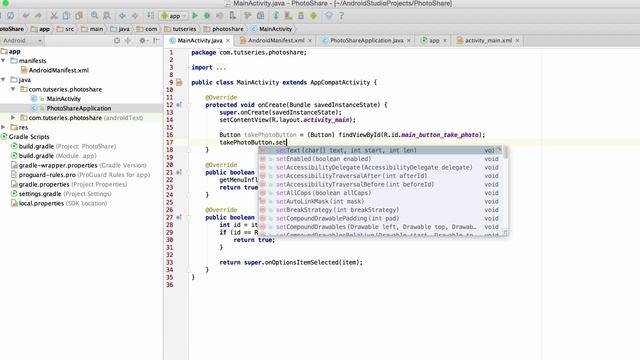Viewport: 640px width, 360px height.
Task: Choose setBreakStrategy completion suggestion
Action: [x=380, y=210]
